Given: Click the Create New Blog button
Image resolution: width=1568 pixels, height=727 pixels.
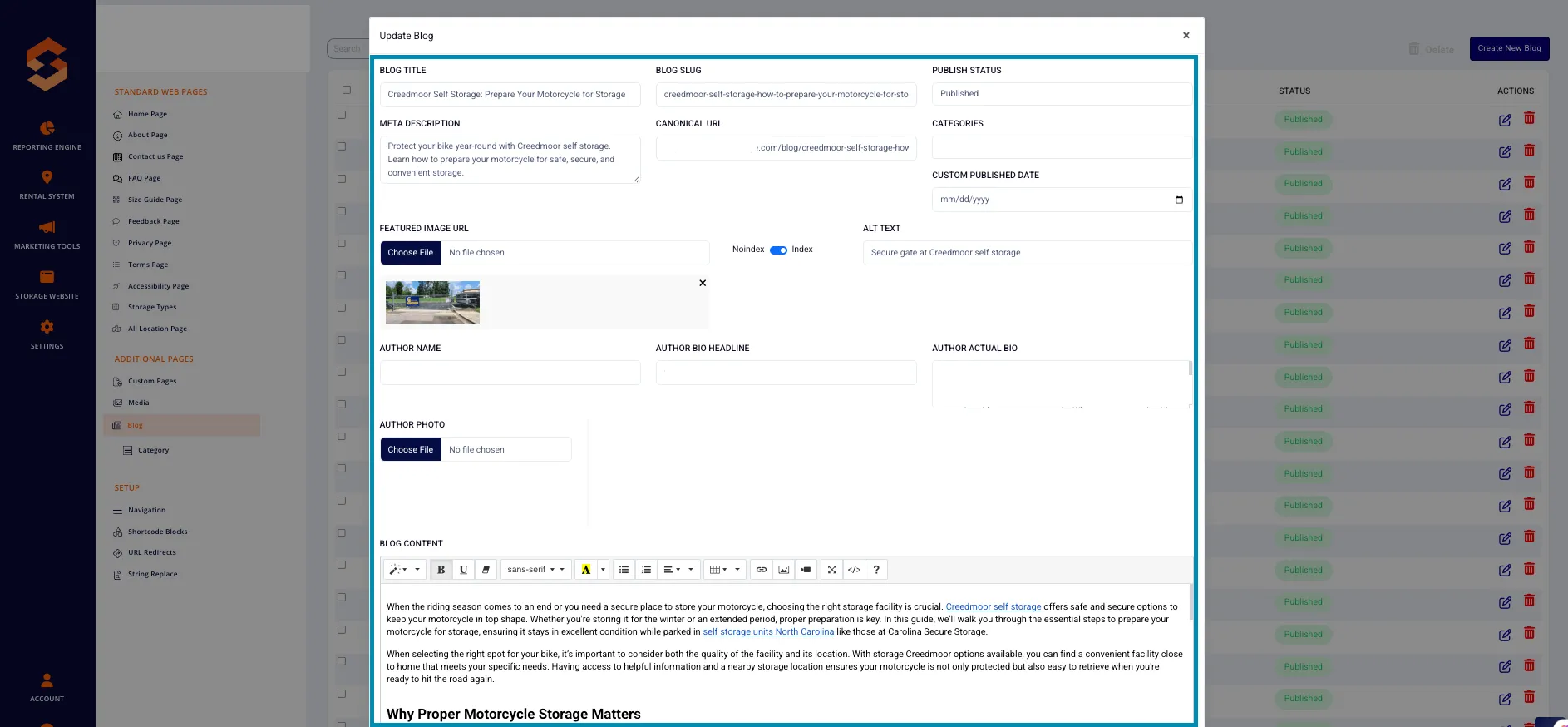Looking at the screenshot, I should click(x=1509, y=48).
